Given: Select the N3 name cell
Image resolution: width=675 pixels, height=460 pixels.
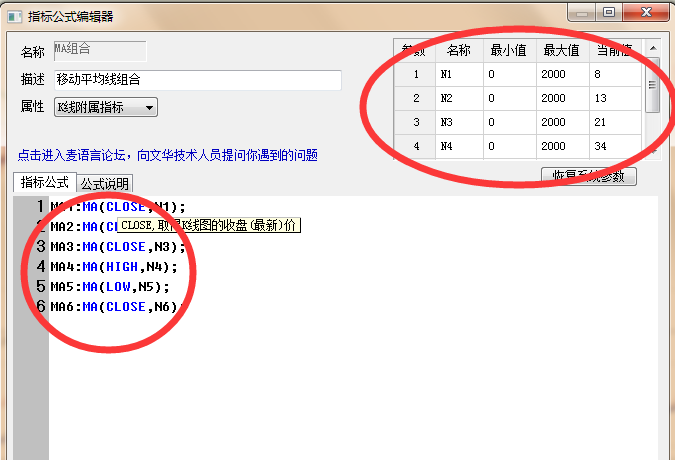Looking at the screenshot, I should tap(459, 122).
